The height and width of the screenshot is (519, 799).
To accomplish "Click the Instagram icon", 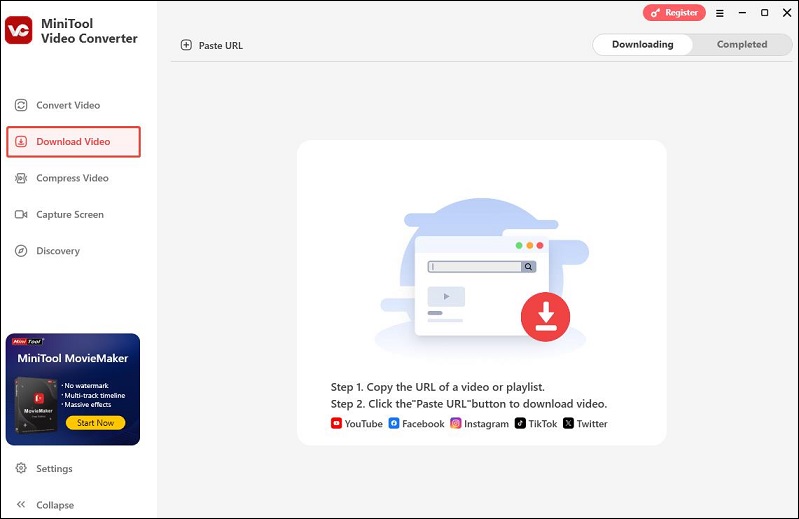I will pos(456,423).
